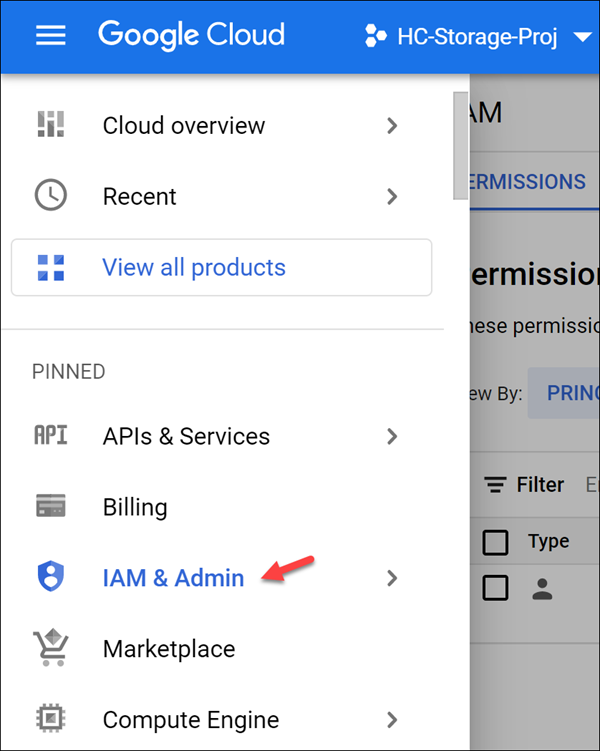Toggle the select-all checkbox beside Type
Screen dimensions: 600x751
tap(495, 542)
